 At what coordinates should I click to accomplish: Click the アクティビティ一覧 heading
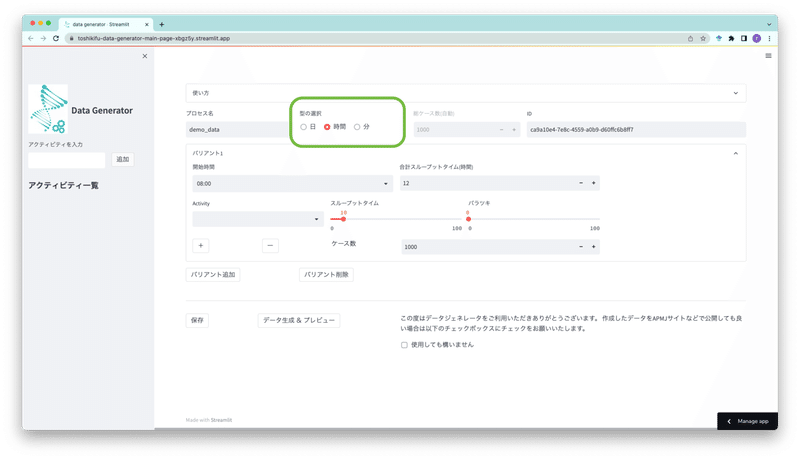coord(63,186)
